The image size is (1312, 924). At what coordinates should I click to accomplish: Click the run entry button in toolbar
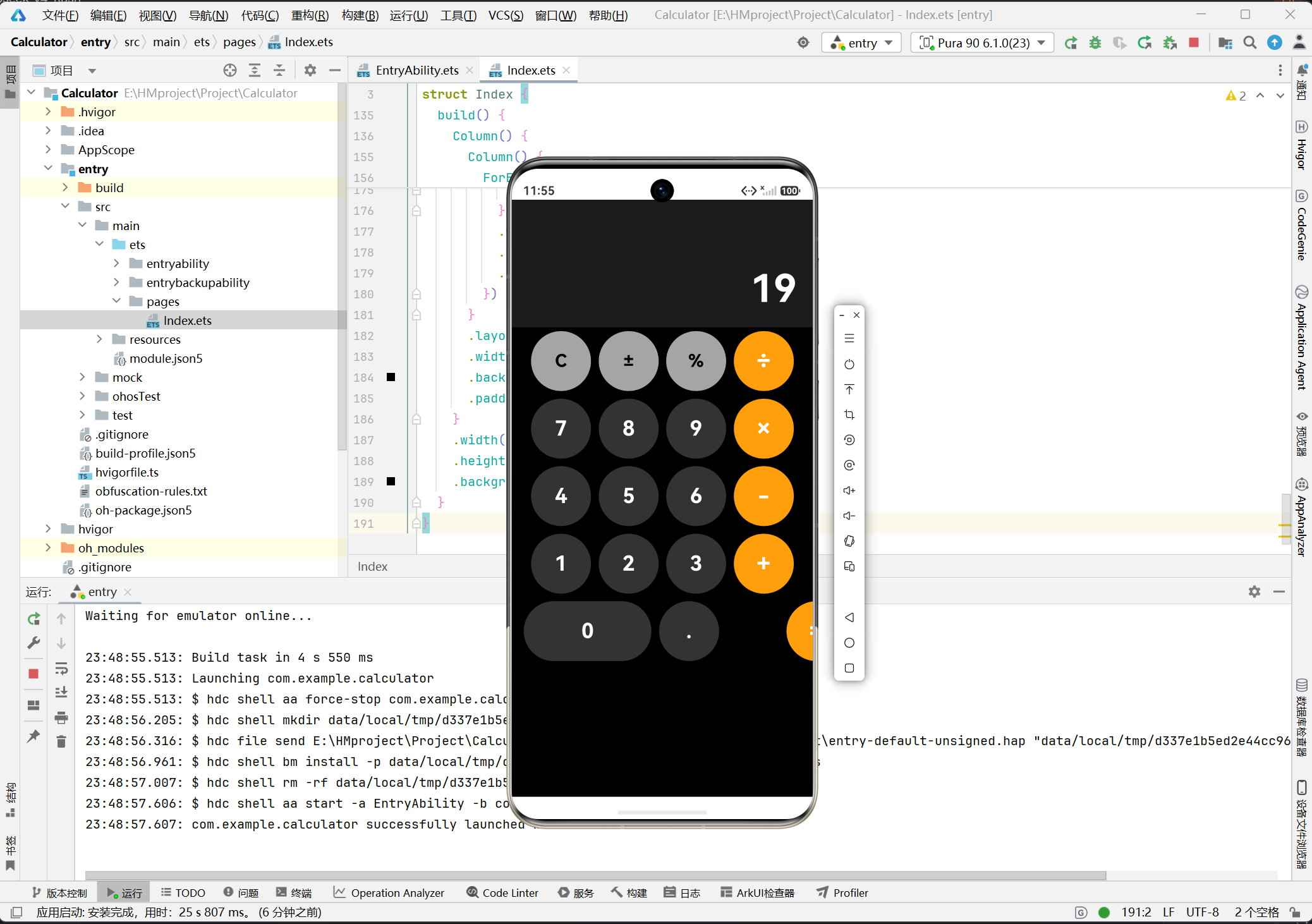point(1071,43)
